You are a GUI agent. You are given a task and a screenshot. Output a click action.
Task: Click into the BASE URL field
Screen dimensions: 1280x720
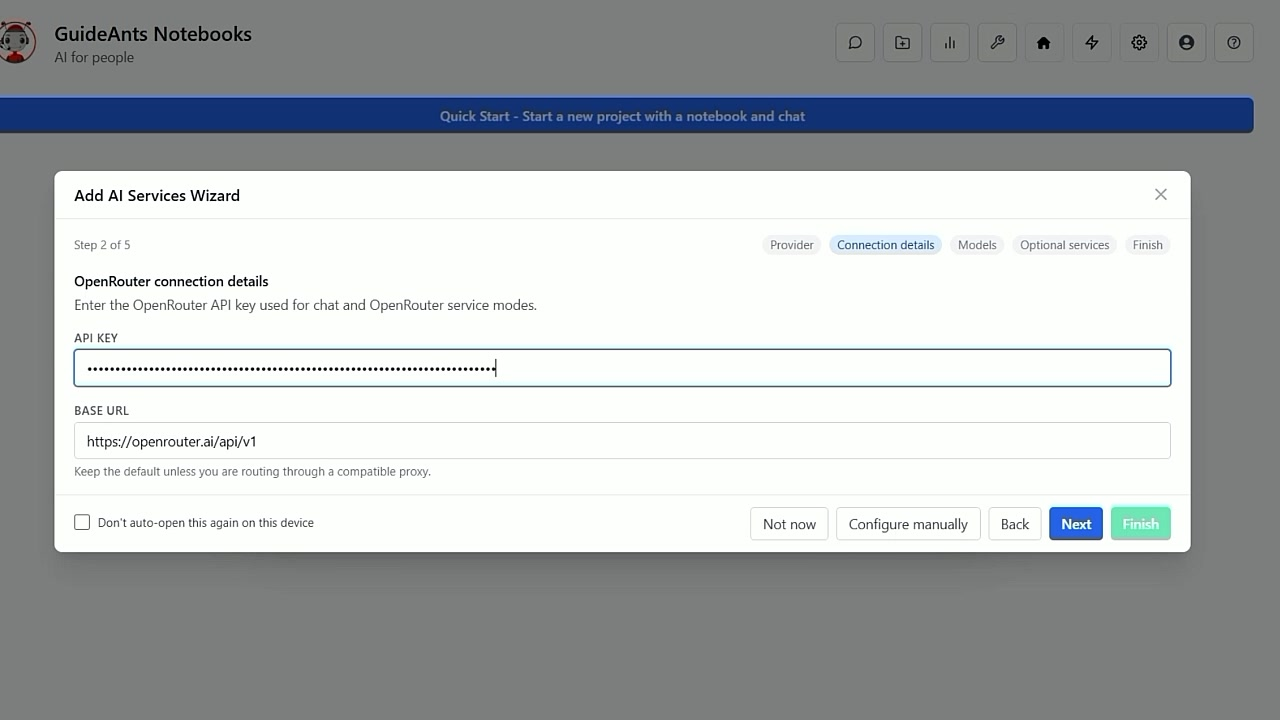(x=622, y=441)
